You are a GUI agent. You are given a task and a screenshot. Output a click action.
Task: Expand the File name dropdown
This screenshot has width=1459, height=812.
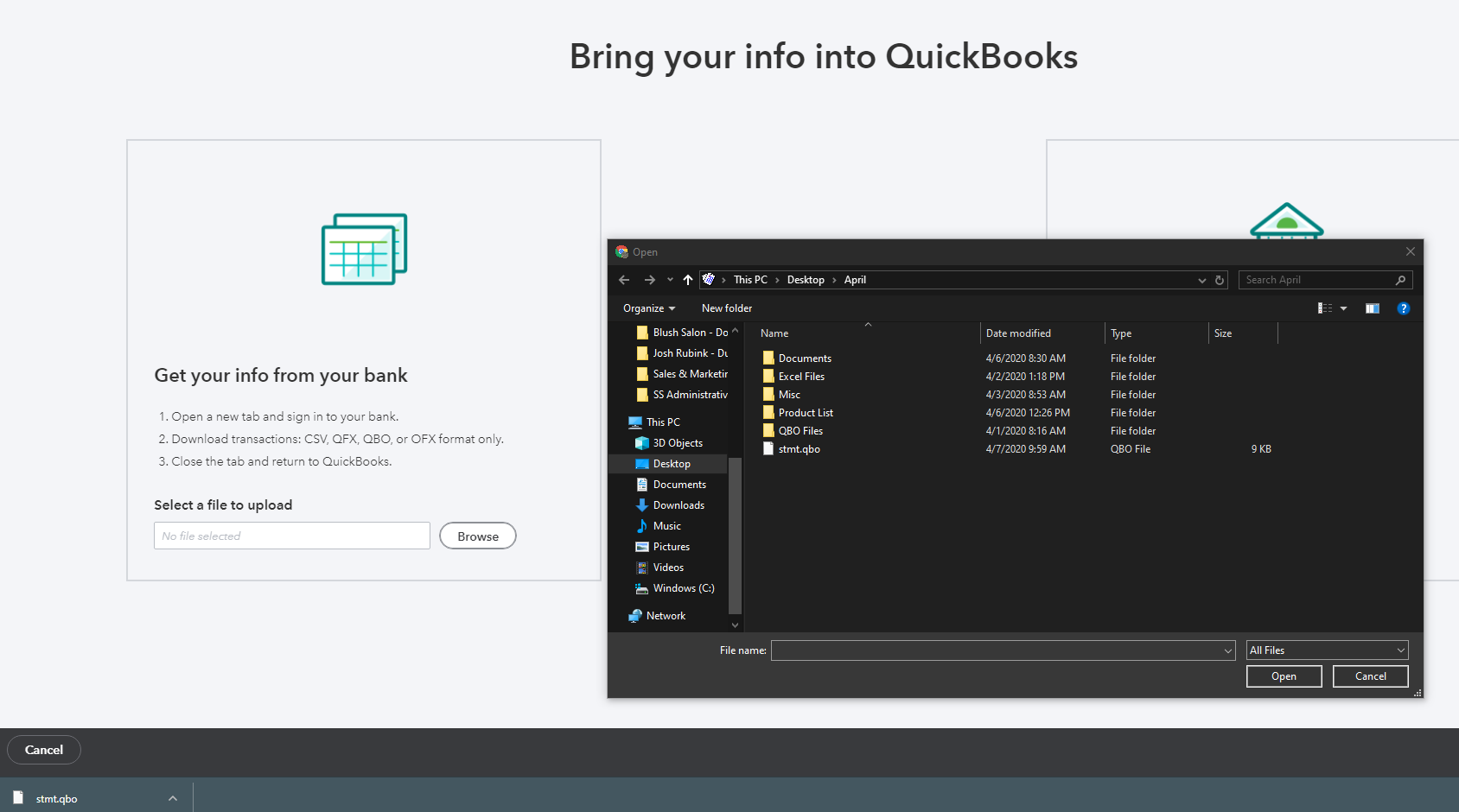tap(1228, 650)
